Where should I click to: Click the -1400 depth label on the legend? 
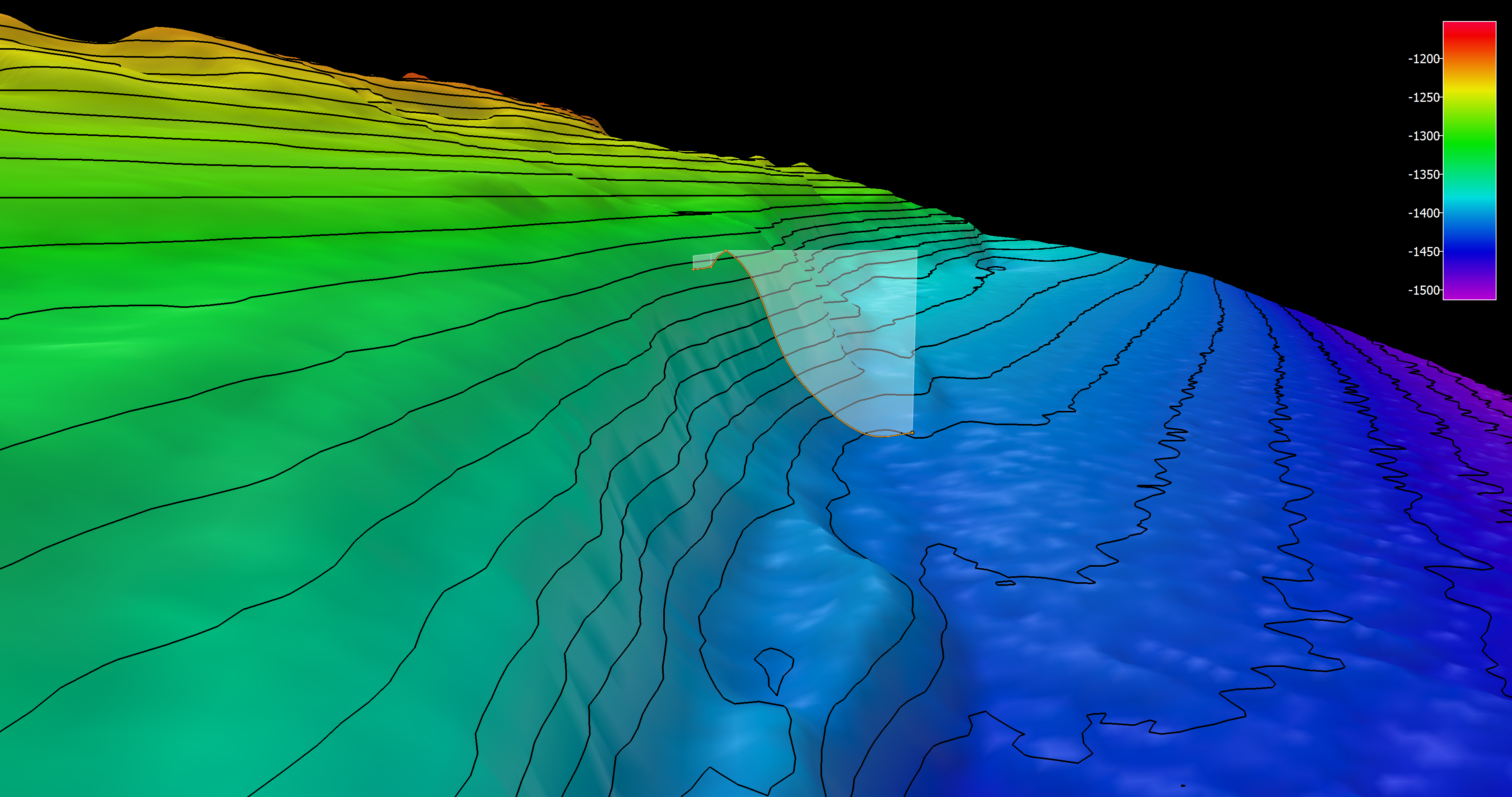click(x=1424, y=213)
